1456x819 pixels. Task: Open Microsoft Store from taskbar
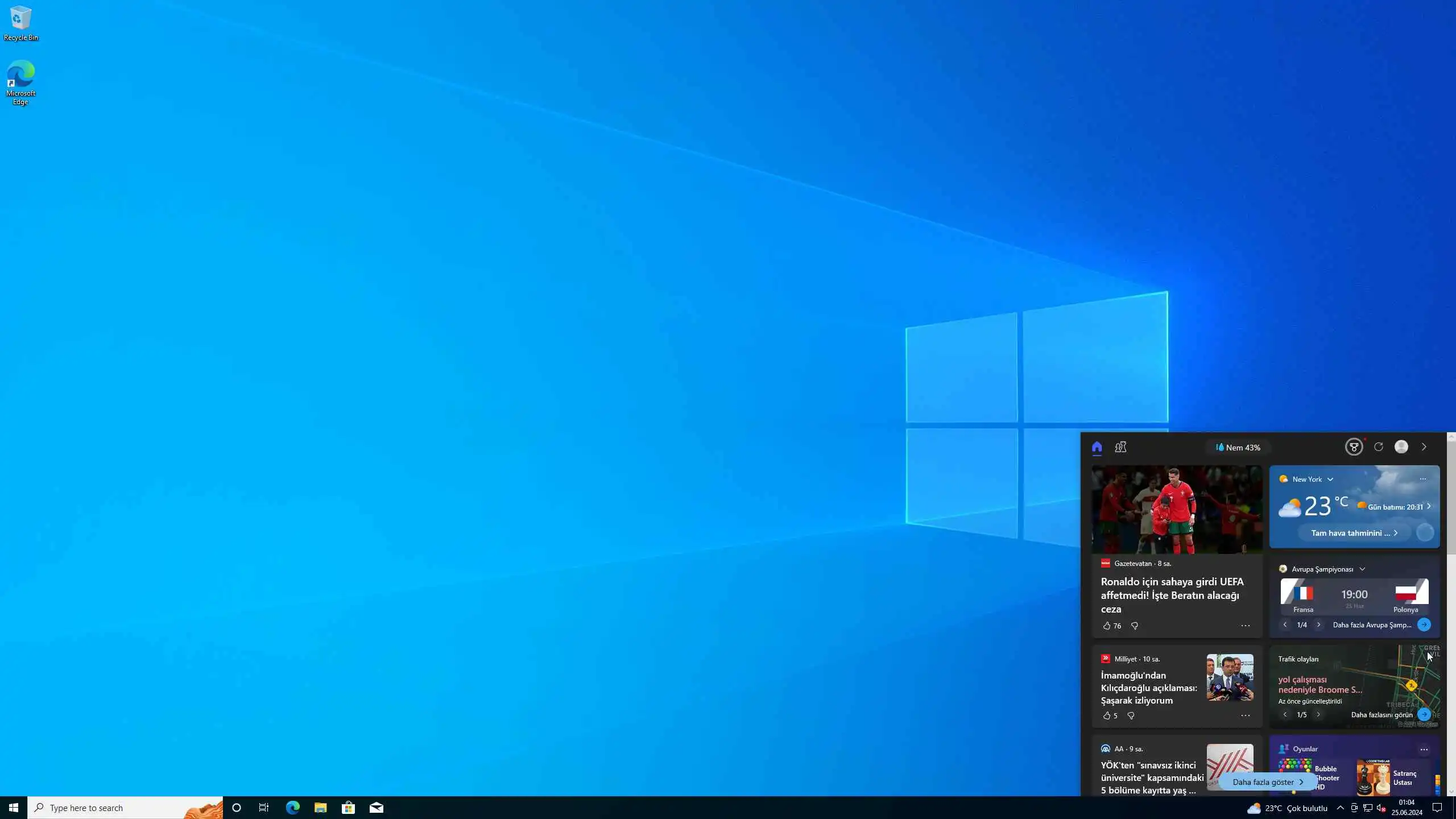click(348, 808)
